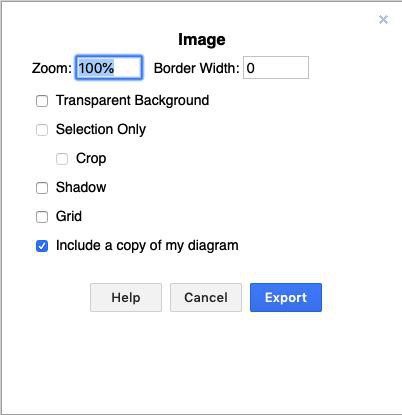Viewport: 402px width, 415px height.
Task: Tick the Selection Only checkbox
Action: 42,130
